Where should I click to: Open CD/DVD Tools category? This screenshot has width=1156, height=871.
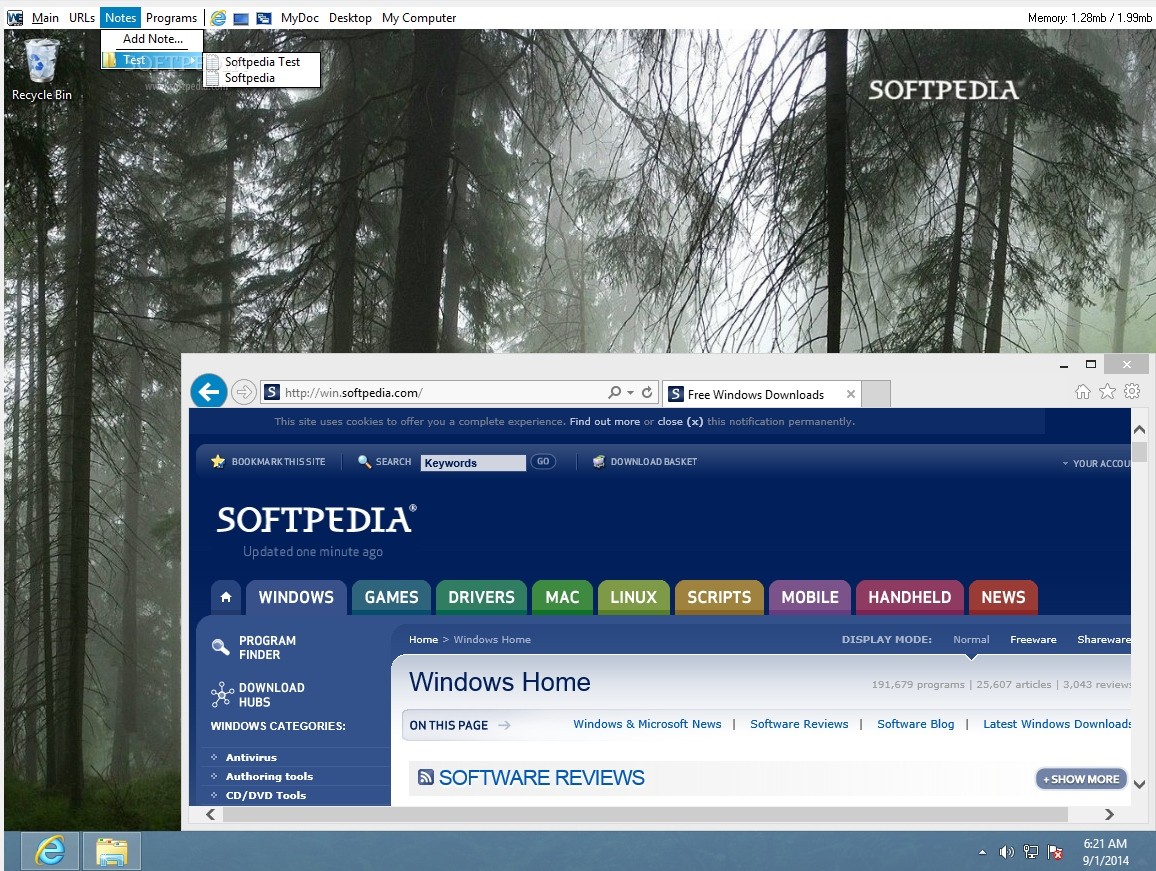tap(265, 796)
